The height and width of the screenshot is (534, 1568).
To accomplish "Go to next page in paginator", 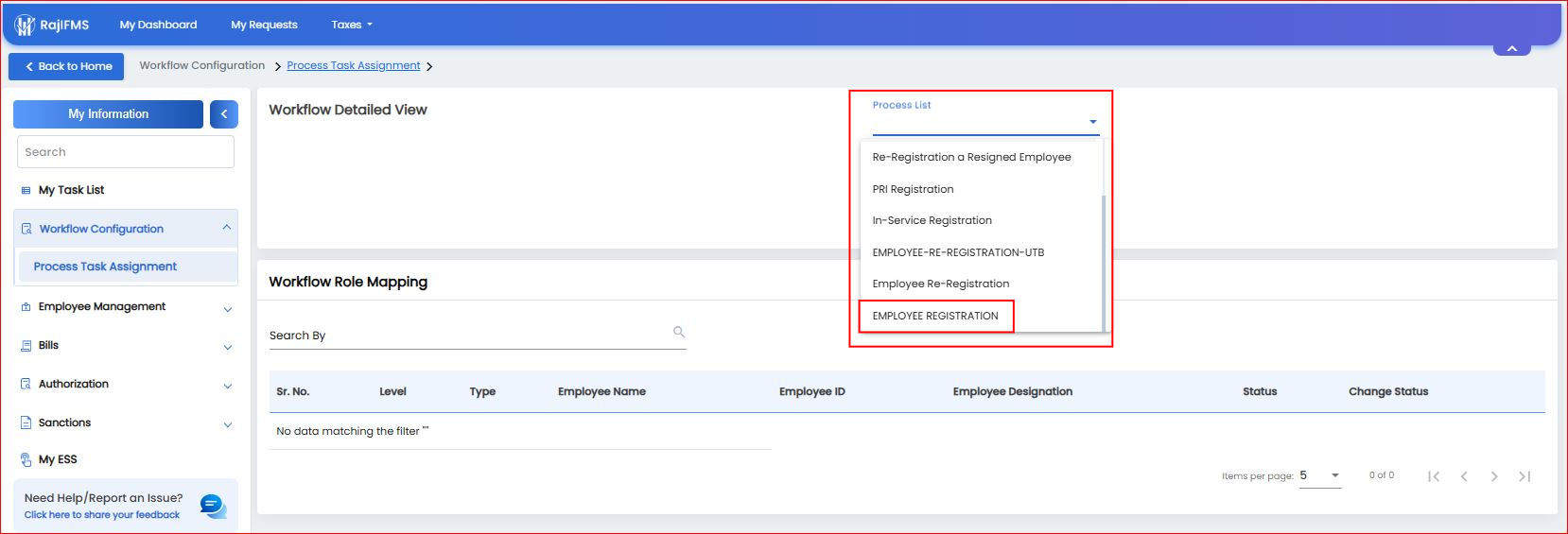I will click(1494, 476).
